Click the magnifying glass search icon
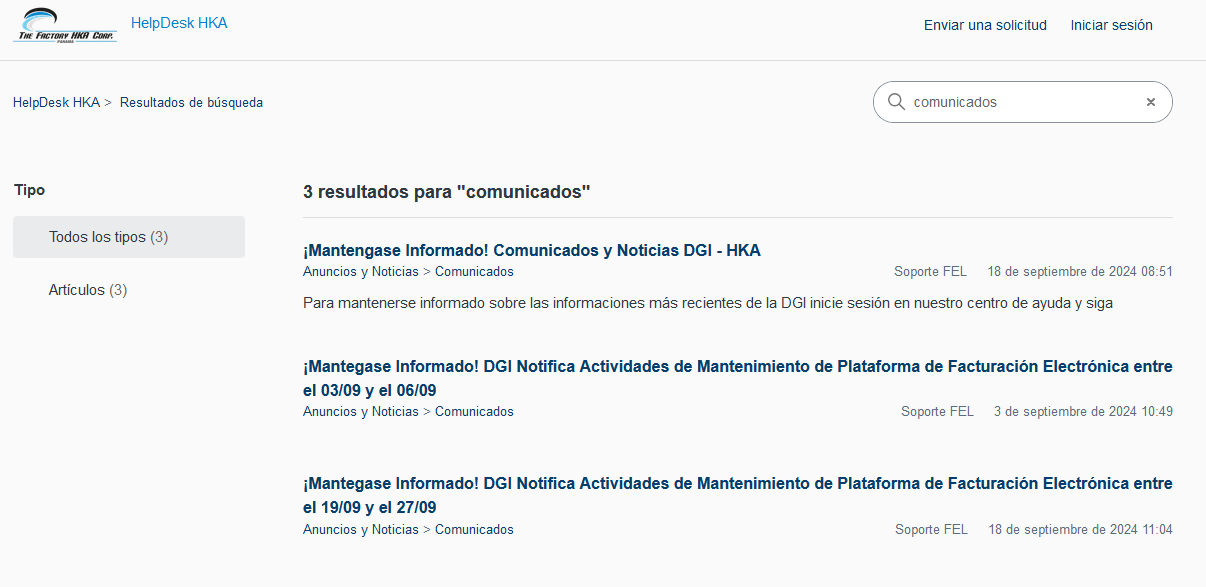Image resolution: width=1206 pixels, height=587 pixels. tap(896, 102)
